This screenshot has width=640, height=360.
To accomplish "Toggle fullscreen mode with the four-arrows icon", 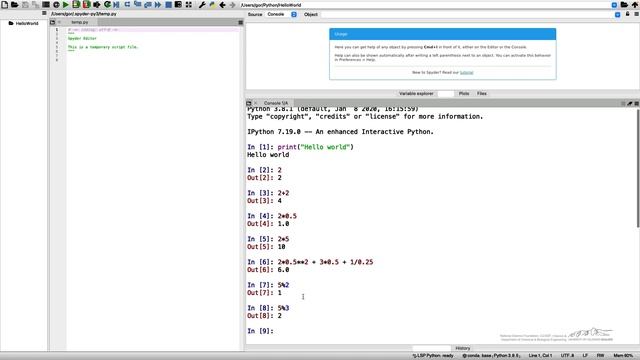I will pos(189,5).
